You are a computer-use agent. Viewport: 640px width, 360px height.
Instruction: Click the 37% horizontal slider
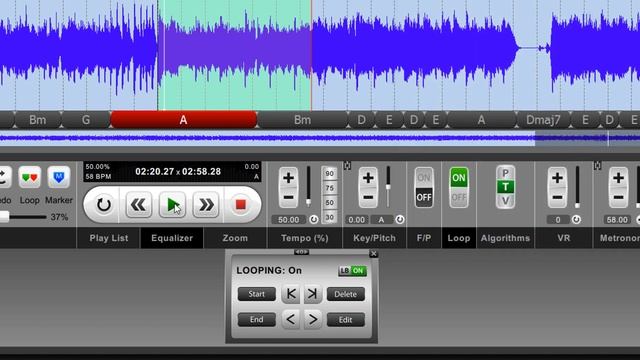click(24, 217)
